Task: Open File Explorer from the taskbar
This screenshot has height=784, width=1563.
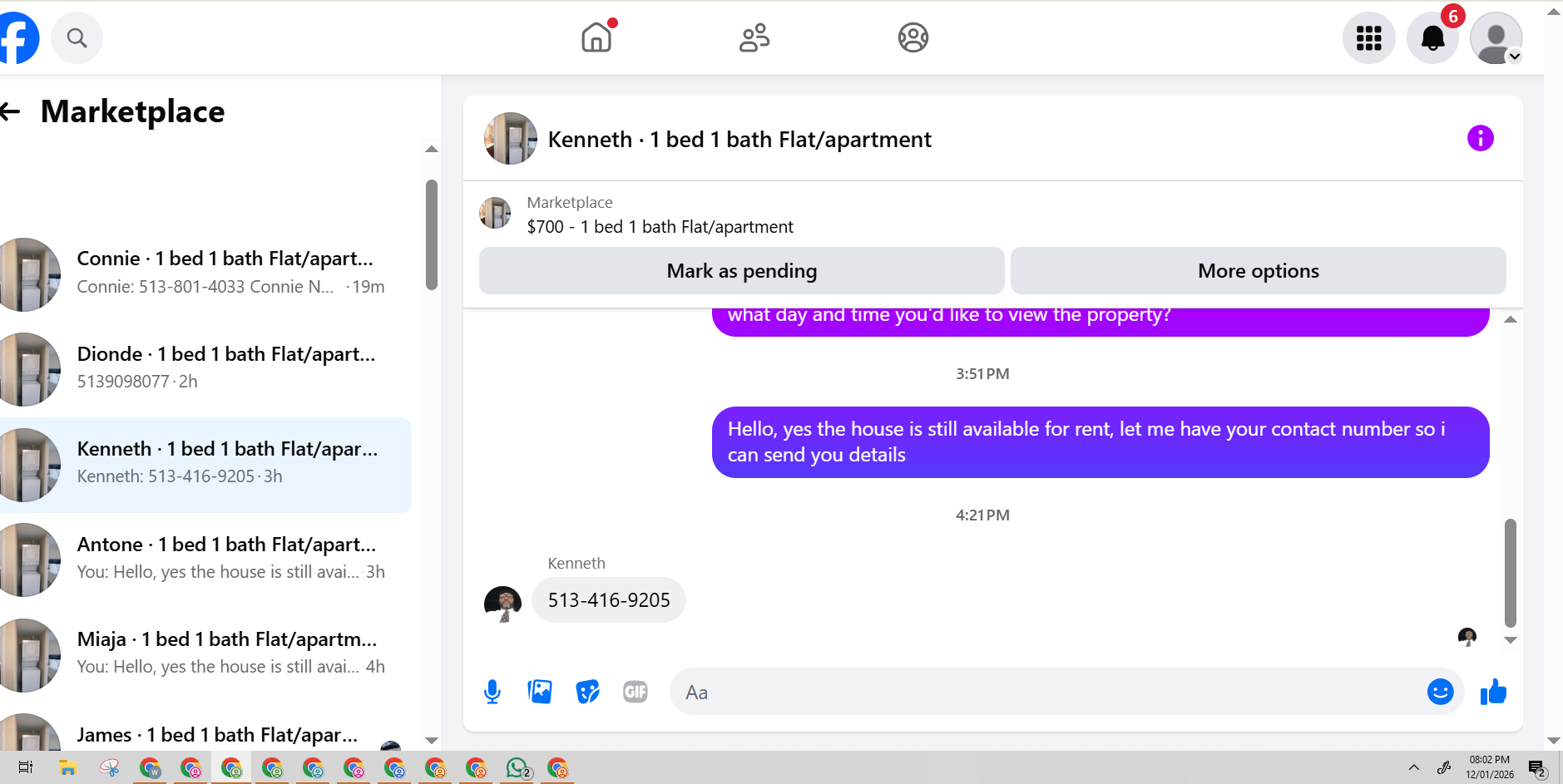Action: [67, 767]
